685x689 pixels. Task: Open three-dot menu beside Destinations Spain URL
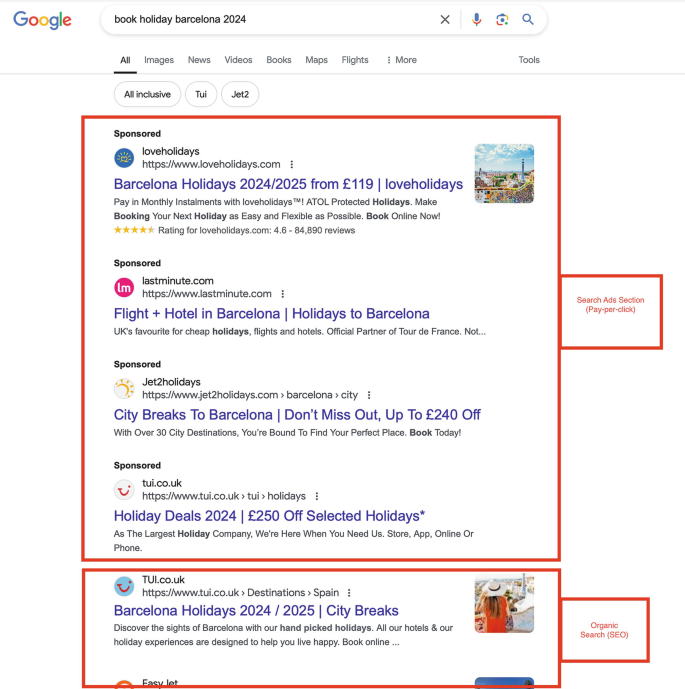[349, 593]
